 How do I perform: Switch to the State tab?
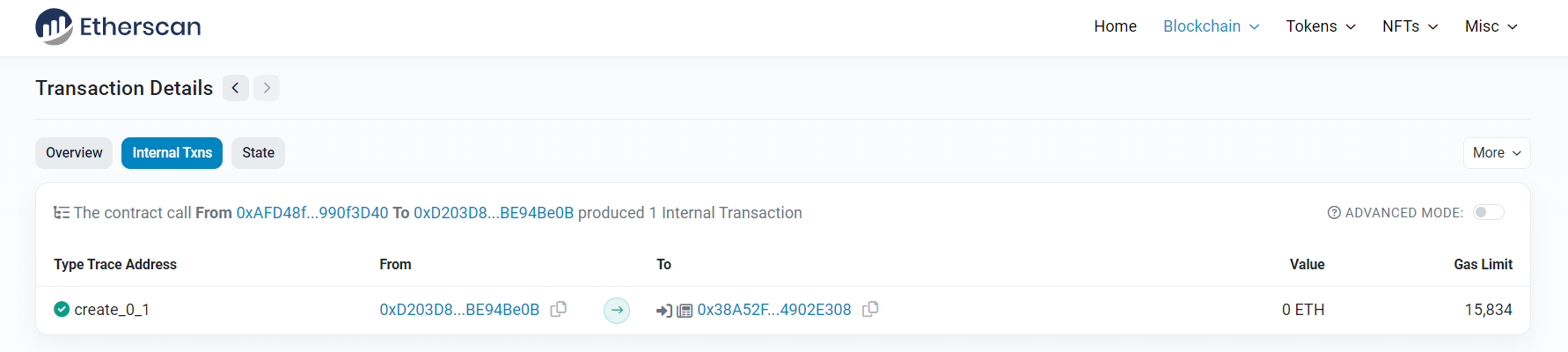258,153
